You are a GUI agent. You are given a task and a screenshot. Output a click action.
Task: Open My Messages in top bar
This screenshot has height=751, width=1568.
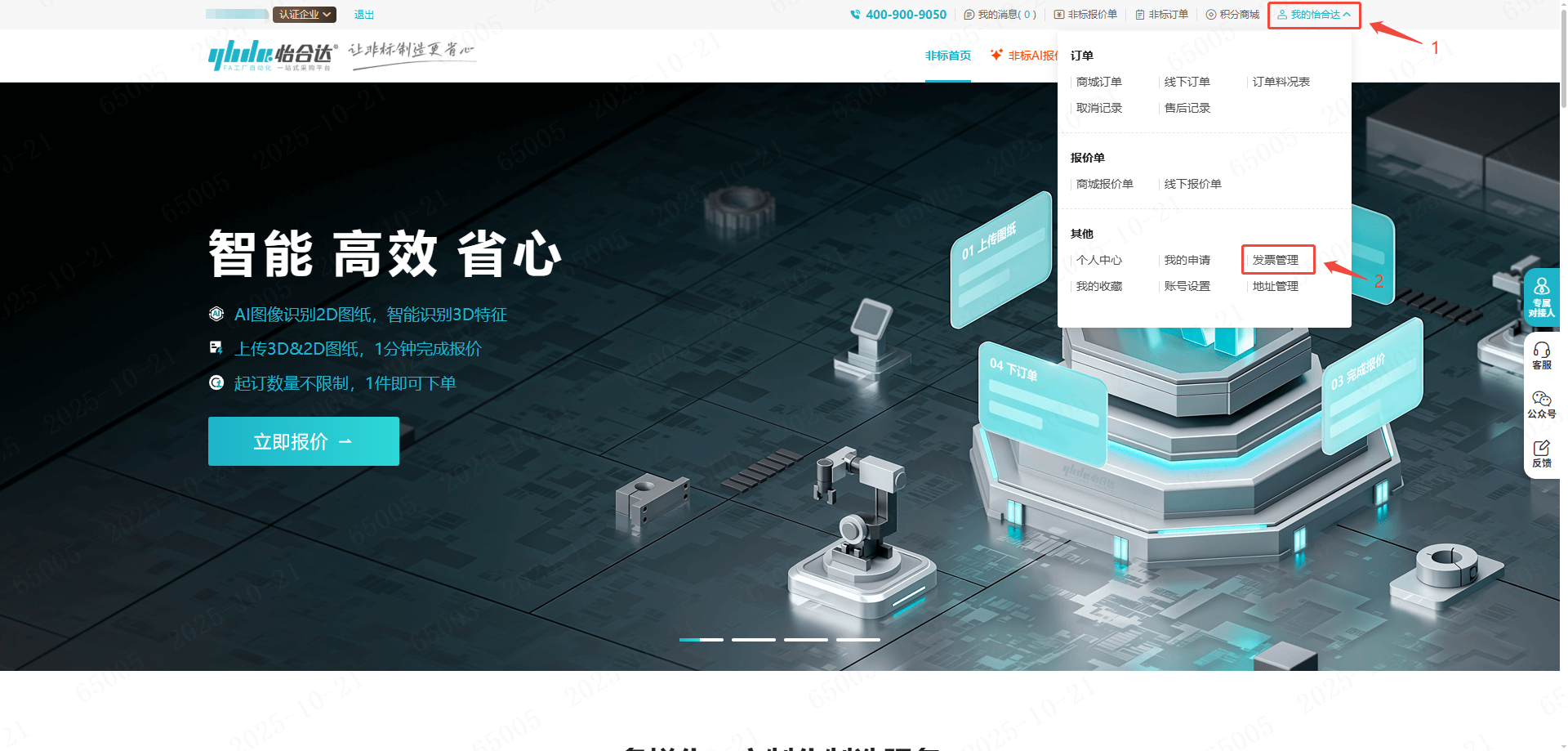click(1000, 15)
